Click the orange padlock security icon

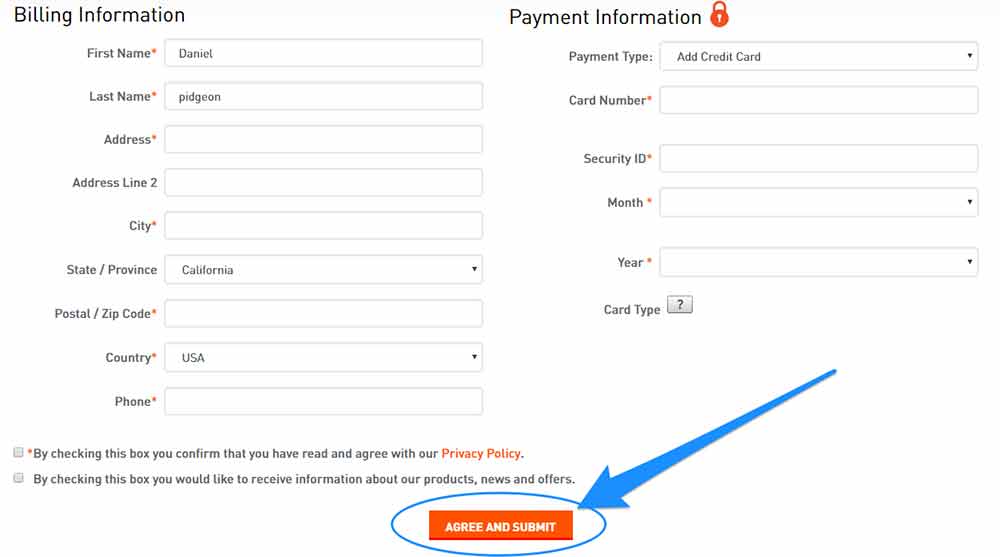[x=719, y=14]
